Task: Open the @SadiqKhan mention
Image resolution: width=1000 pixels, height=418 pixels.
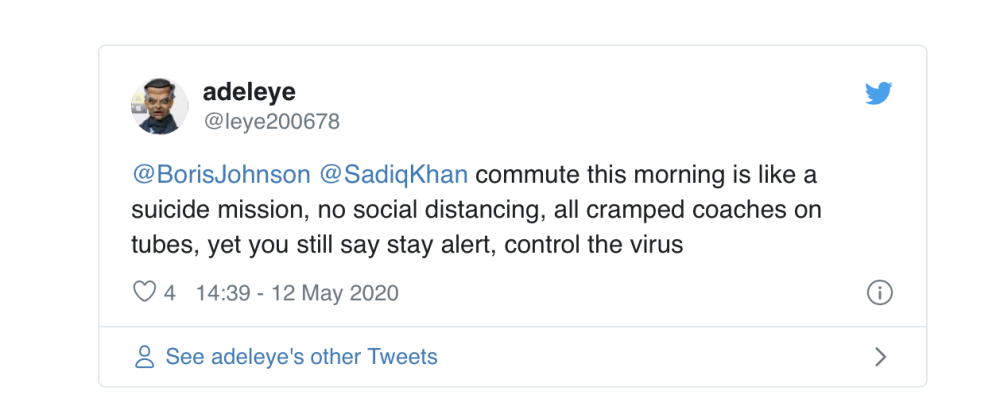Action: [x=393, y=175]
